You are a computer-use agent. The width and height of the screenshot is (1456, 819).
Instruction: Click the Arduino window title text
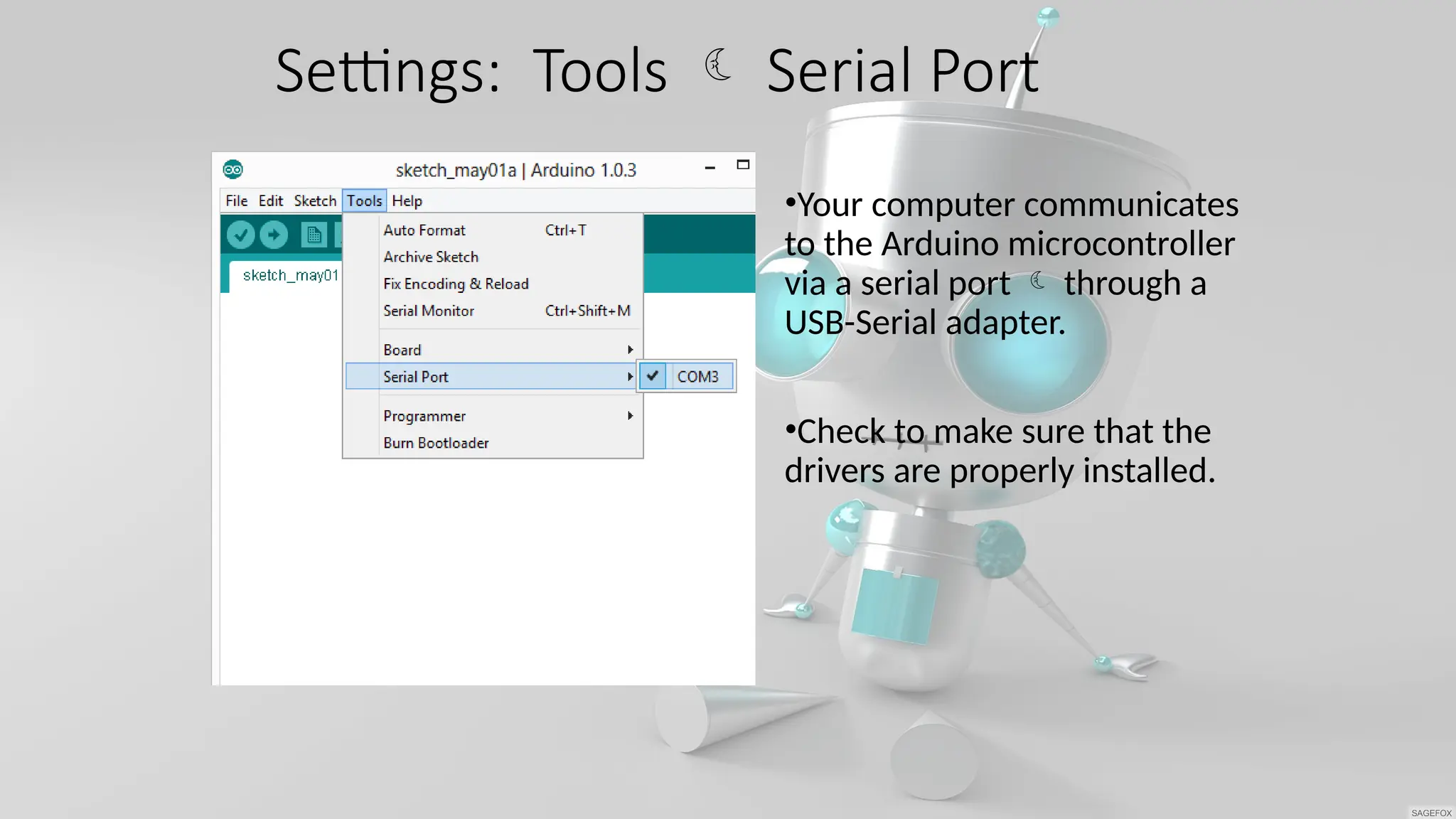click(x=516, y=171)
